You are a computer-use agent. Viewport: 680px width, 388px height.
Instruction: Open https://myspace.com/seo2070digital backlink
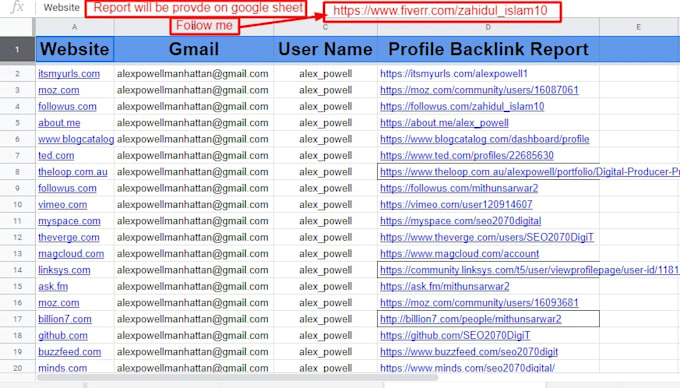(x=461, y=221)
